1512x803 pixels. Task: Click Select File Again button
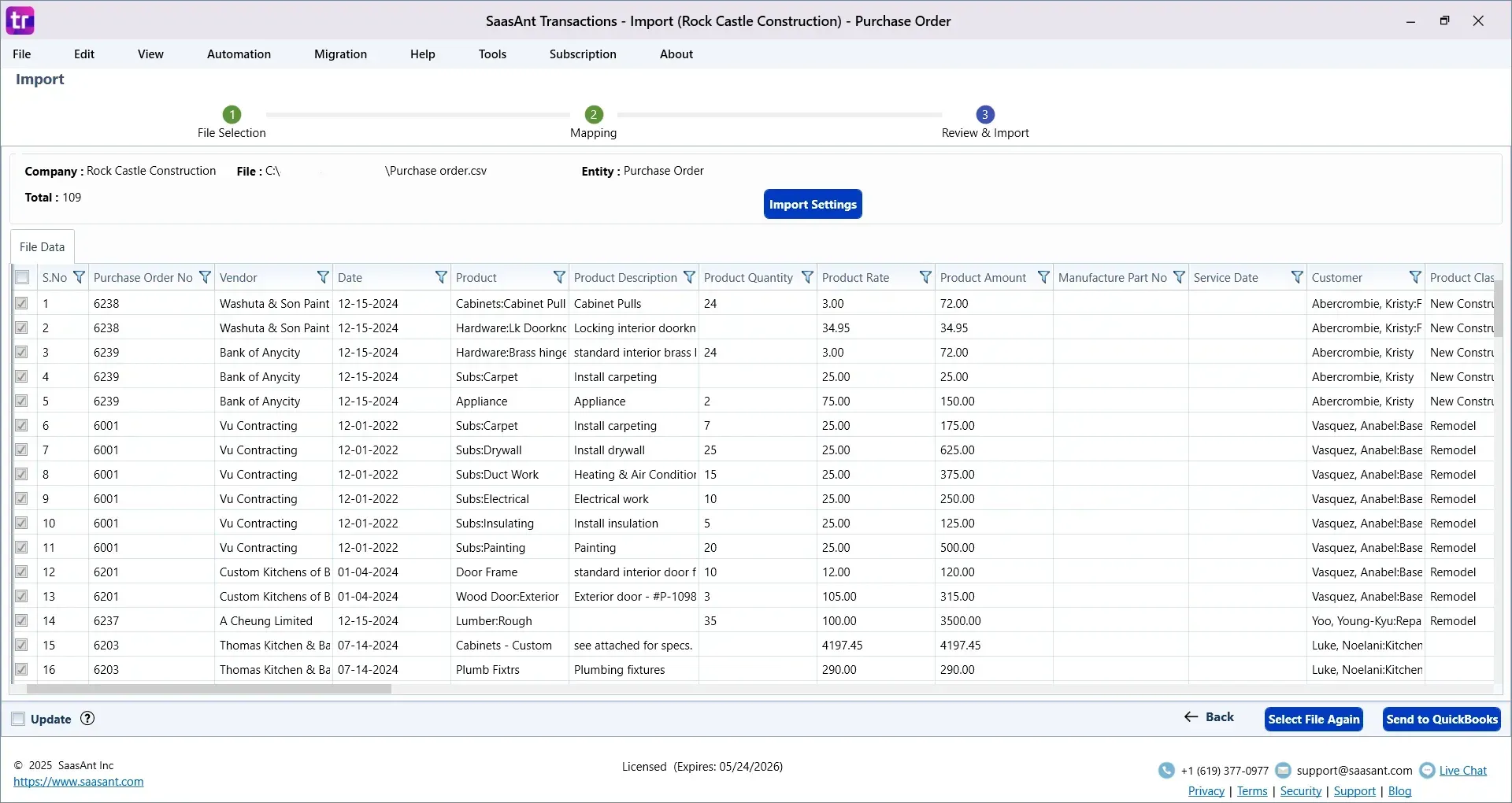pos(1314,719)
